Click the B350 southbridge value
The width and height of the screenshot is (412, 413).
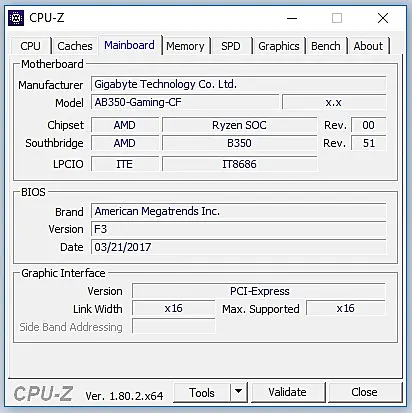pos(239,143)
